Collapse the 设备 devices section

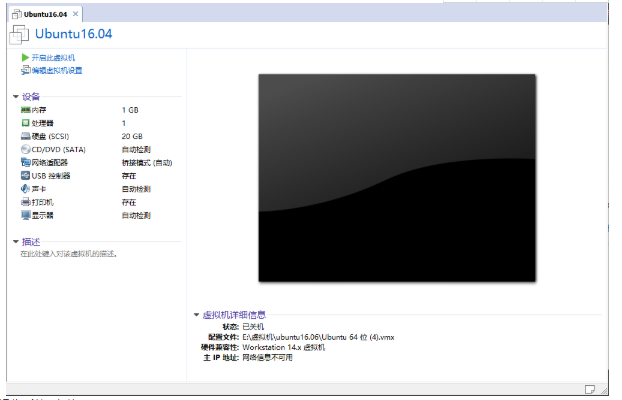pos(16,96)
